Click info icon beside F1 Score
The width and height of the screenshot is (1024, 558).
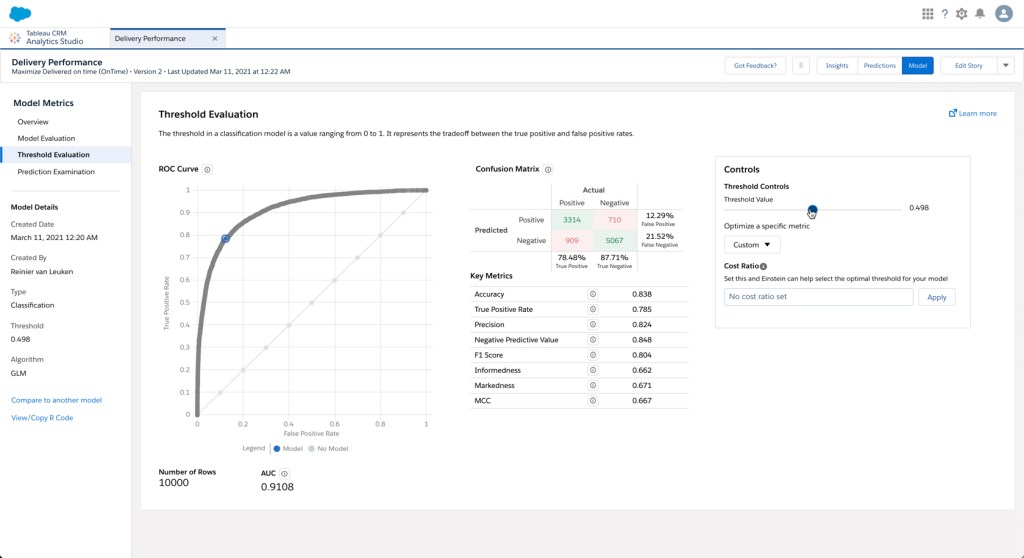592,355
